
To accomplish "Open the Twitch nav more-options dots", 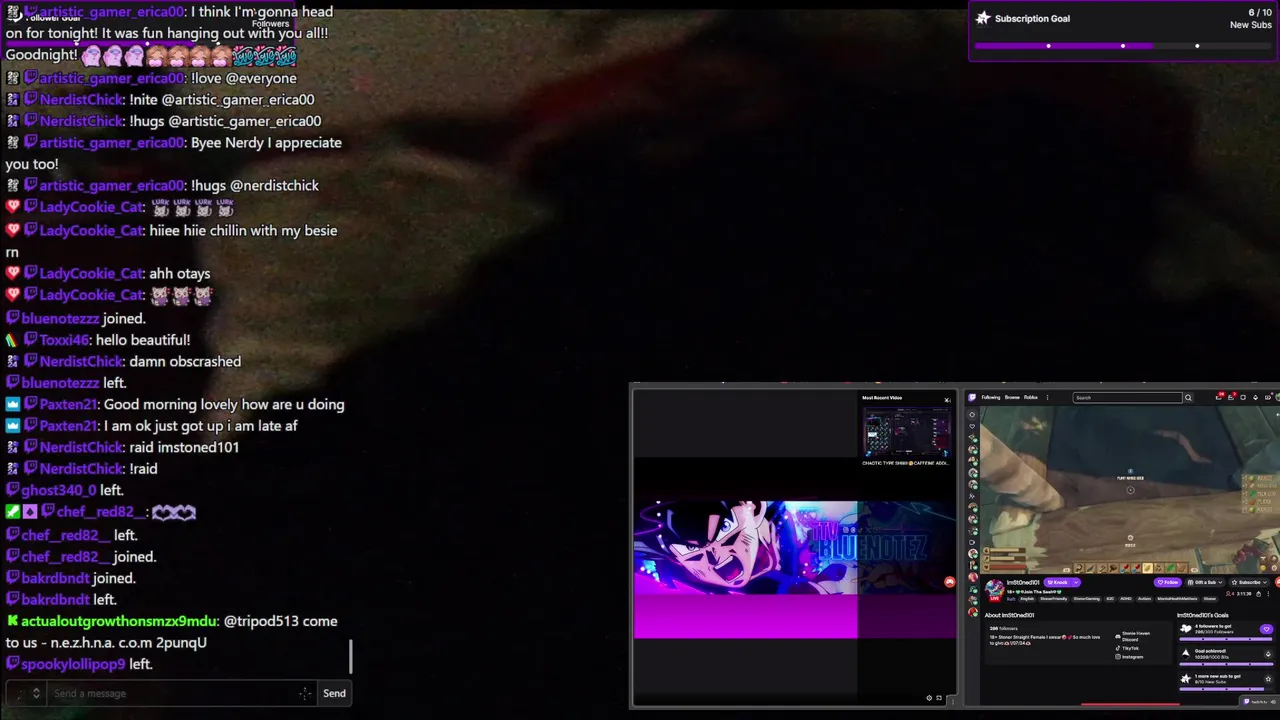I will pyautogui.click(x=1047, y=397).
